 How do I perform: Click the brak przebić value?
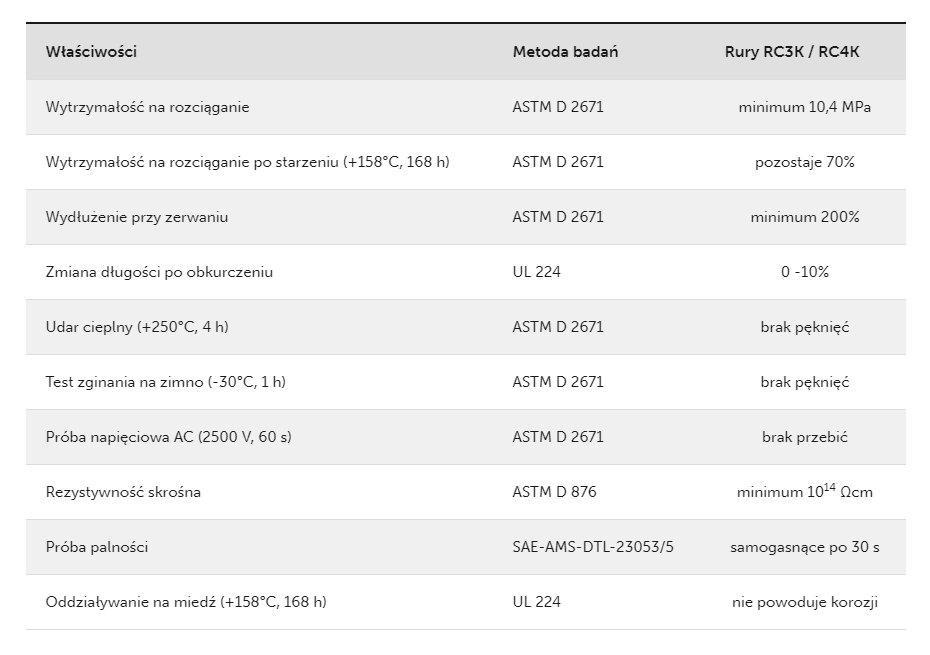tap(805, 437)
